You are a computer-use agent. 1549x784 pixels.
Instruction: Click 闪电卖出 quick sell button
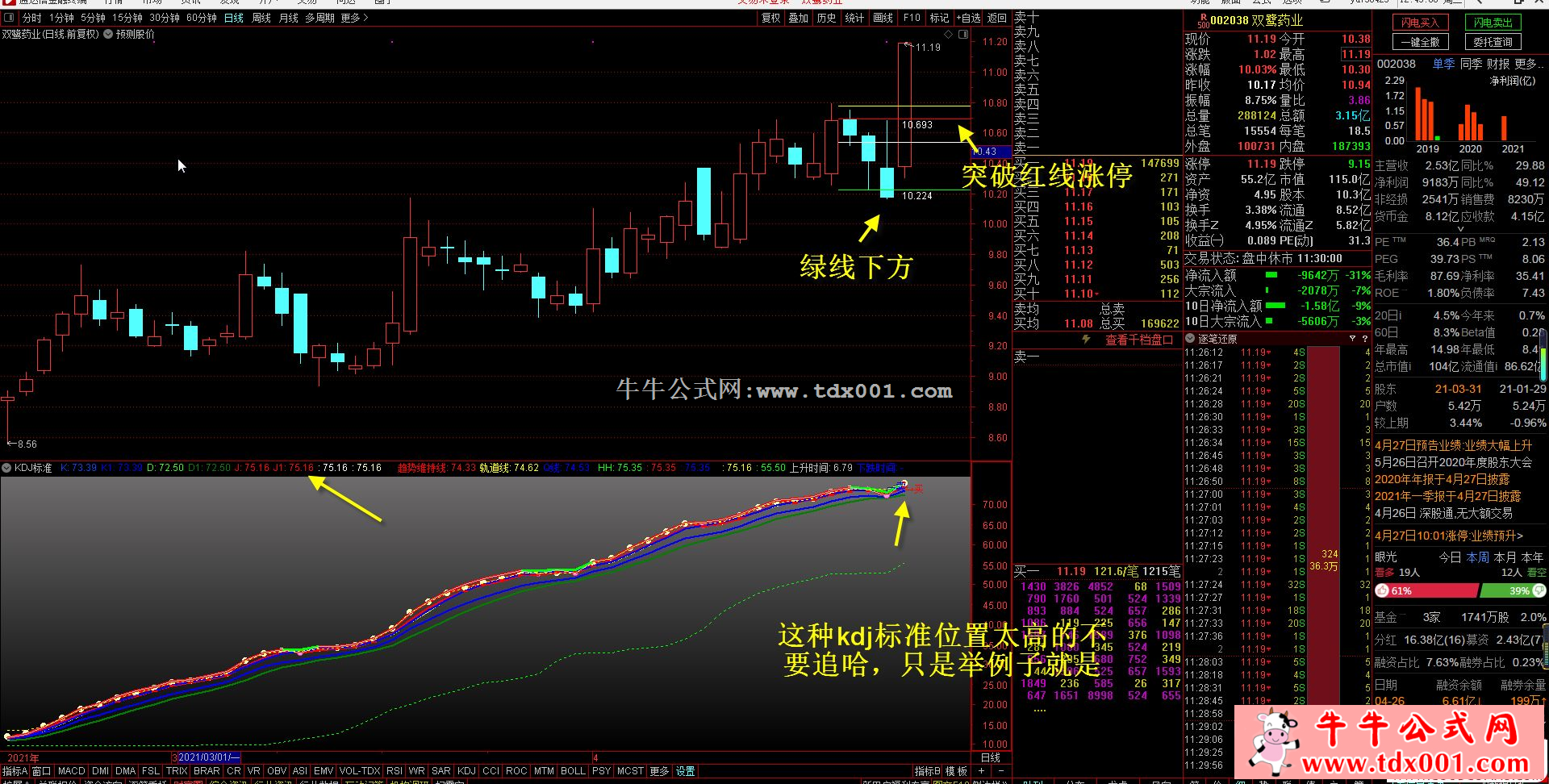(x=1493, y=23)
